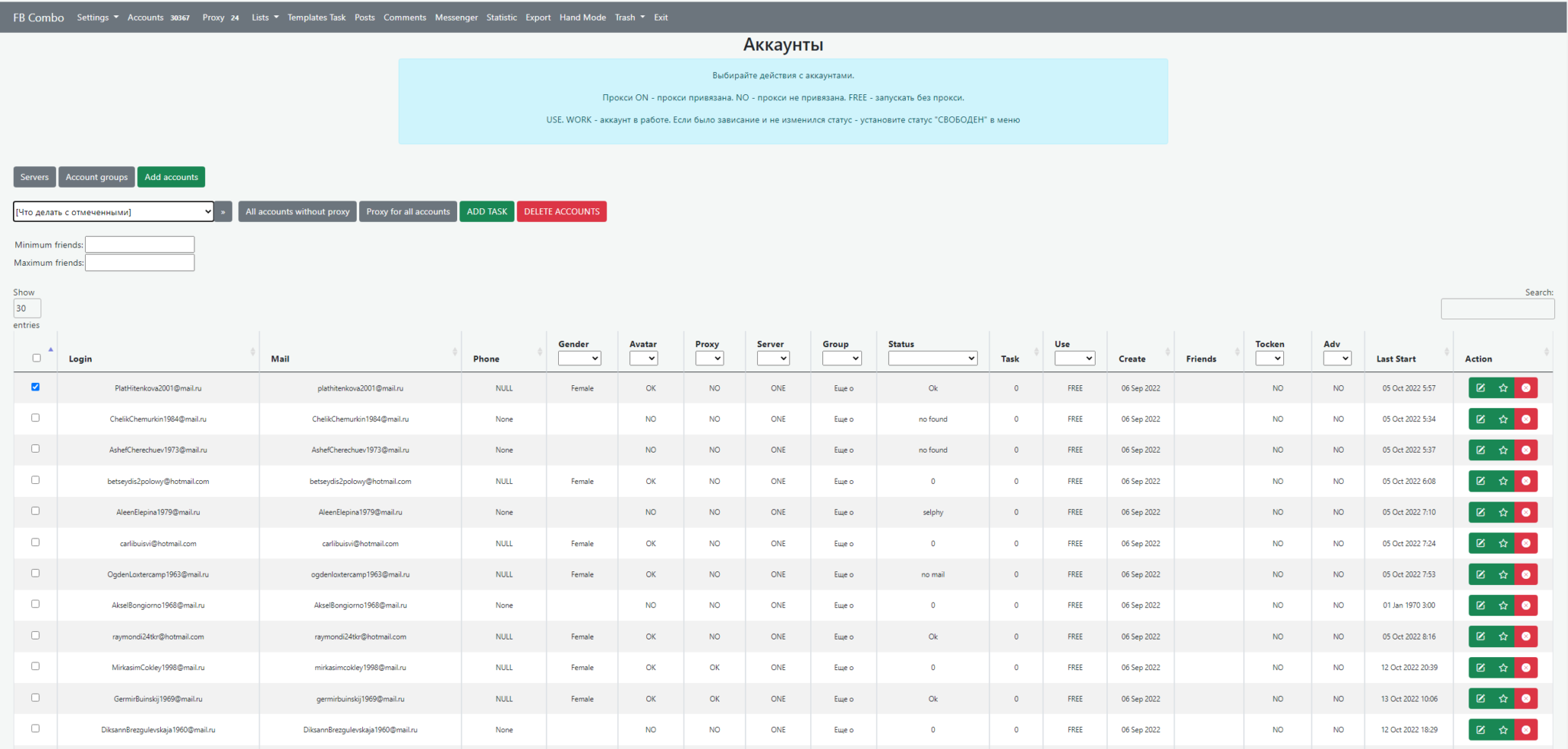The height and width of the screenshot is (749, 1568).
Task: Check the select-all checkbox in table header
Action: point(36,358)
